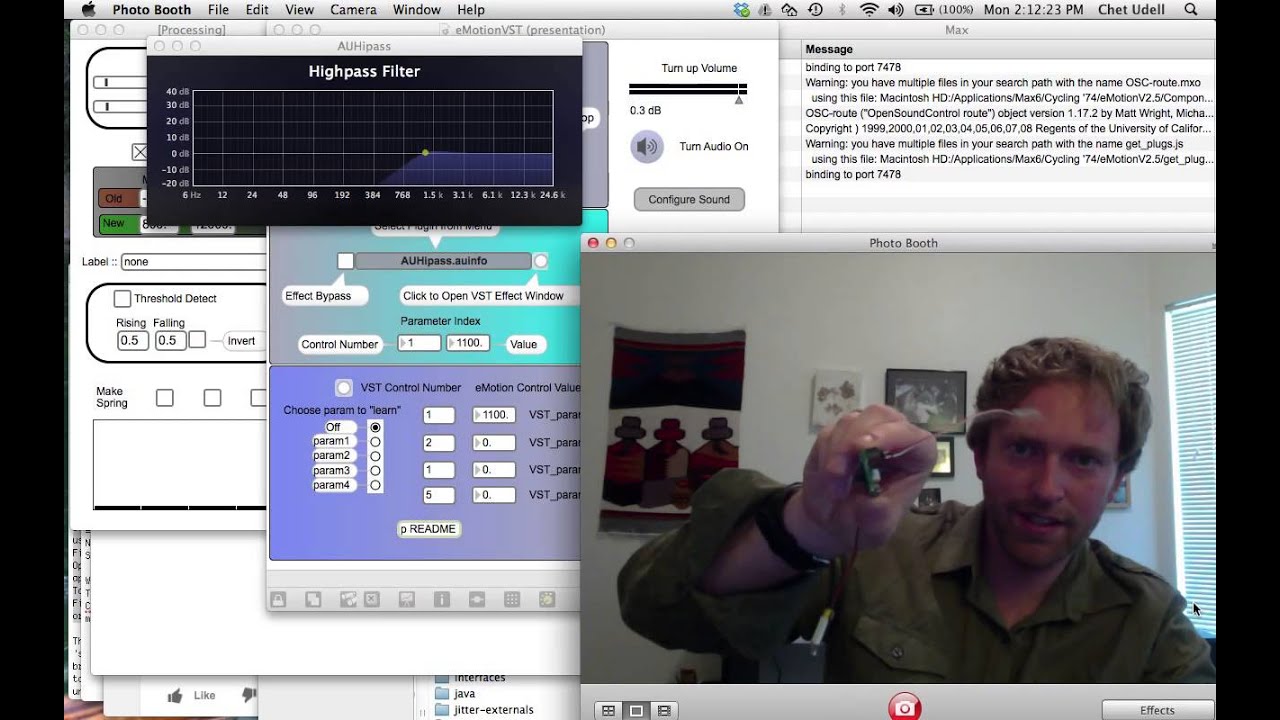This screenshot has height=720, width=1280.
Task: Click the Configure Sound button
Action: coord(689,199)
